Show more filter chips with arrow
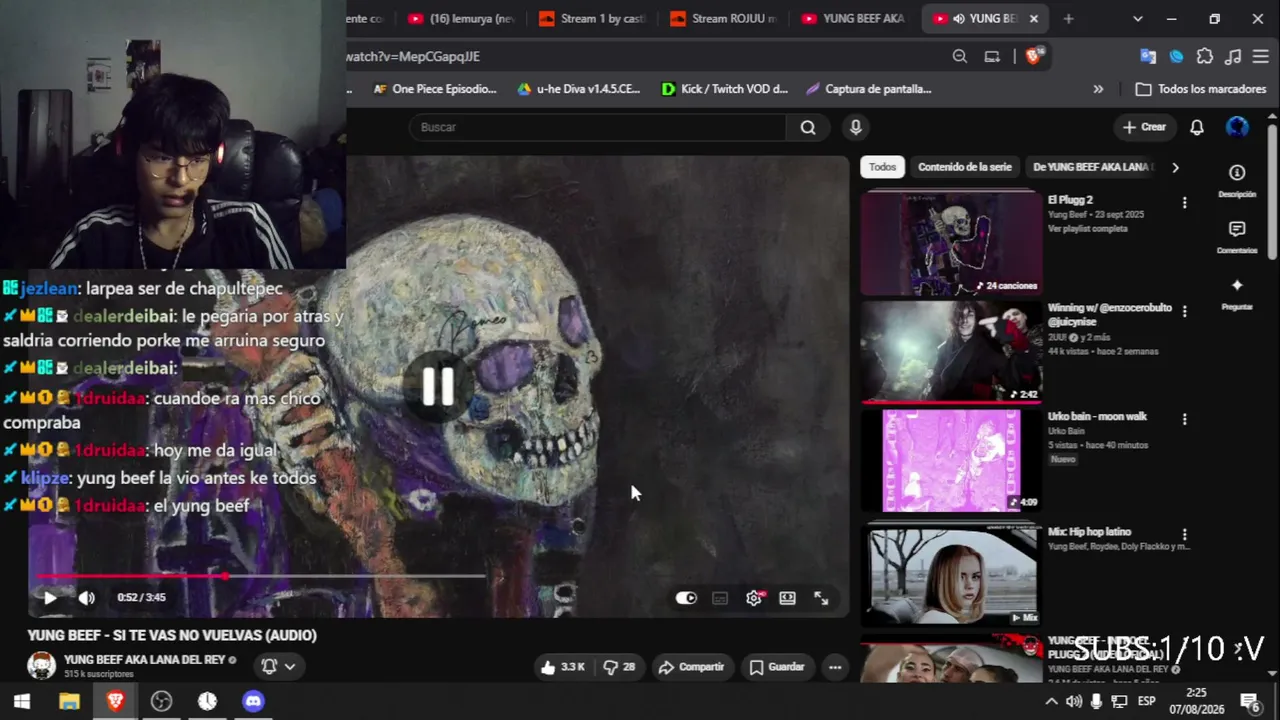1280x720 pixels. 1175,167
